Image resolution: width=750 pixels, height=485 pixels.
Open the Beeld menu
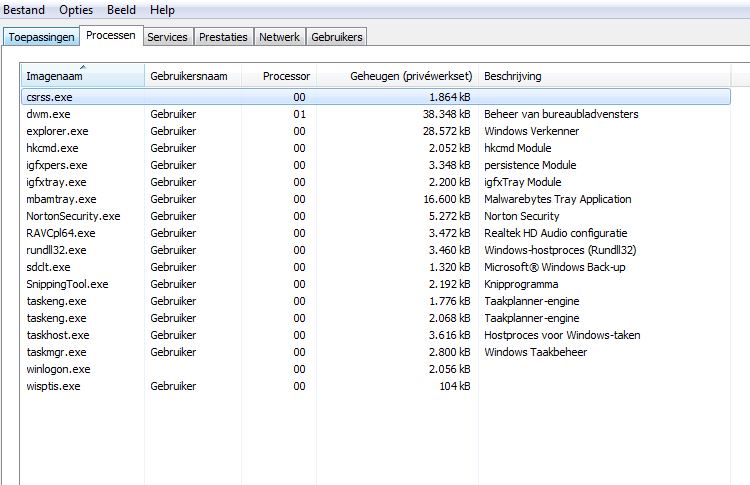(x=121, y=10)
